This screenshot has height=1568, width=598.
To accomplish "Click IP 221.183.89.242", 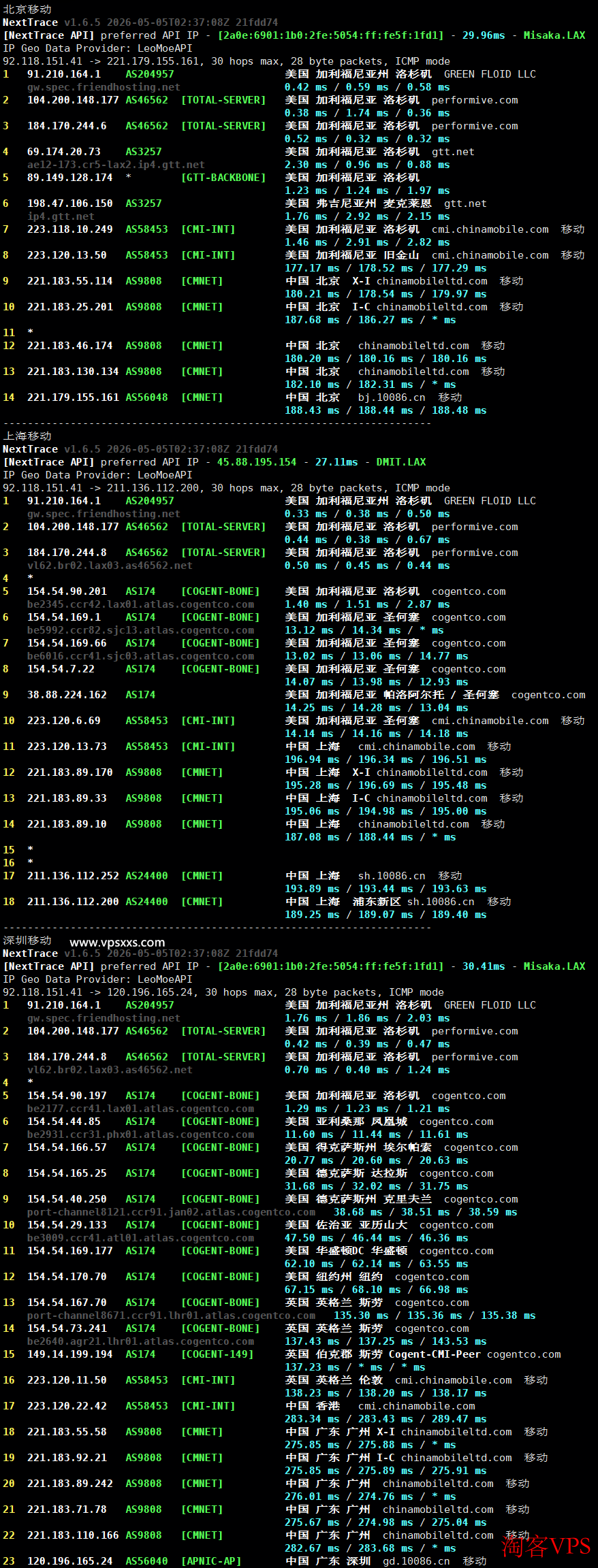I will click(70, 1484).
